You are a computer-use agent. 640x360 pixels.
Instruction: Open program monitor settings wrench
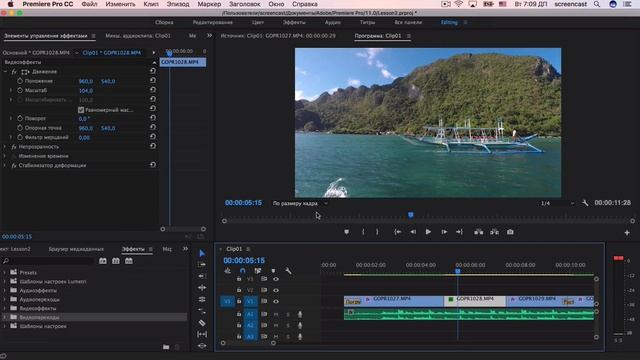(x=585, y=203)
